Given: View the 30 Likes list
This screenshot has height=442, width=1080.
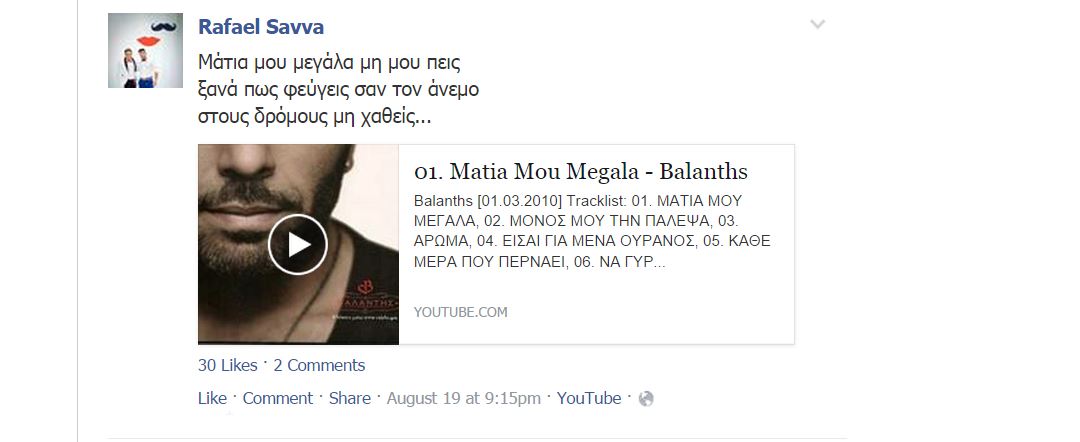Looking at the screenshot, I should point(227,366).
